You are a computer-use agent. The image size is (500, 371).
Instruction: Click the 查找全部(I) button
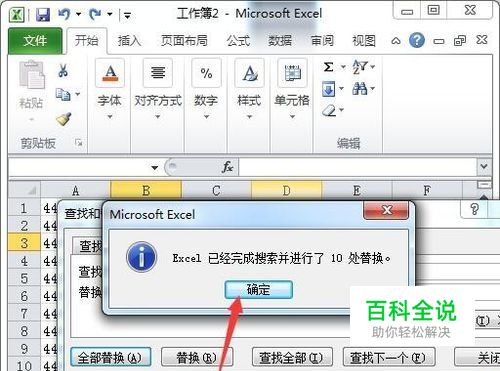pyautogui.click(x=292, y=358)
